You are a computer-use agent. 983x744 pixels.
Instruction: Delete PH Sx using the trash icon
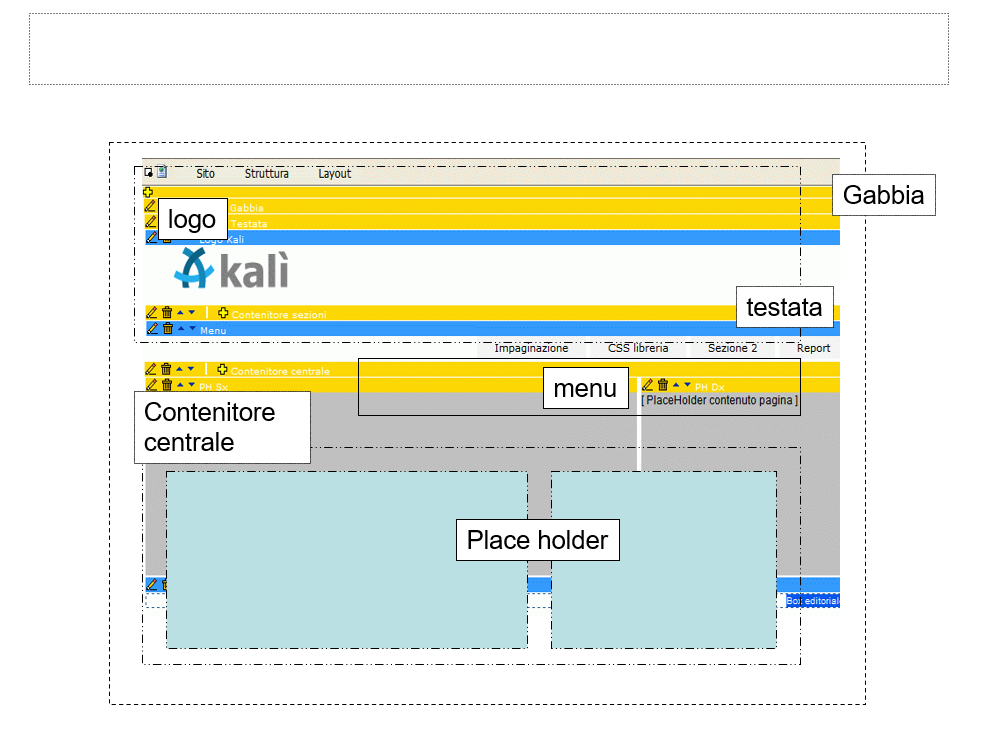[167, 385]
